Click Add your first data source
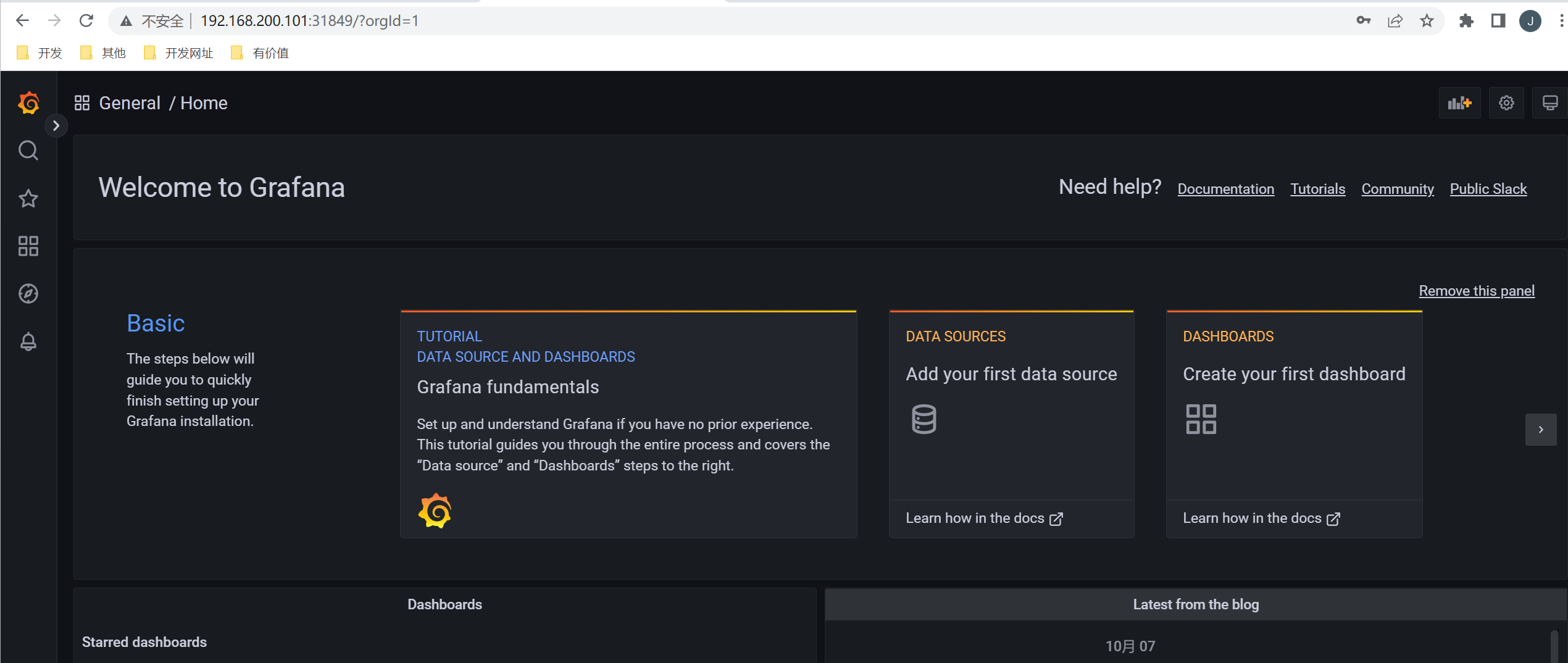The image size is (1568, 663). (1011, 374)
